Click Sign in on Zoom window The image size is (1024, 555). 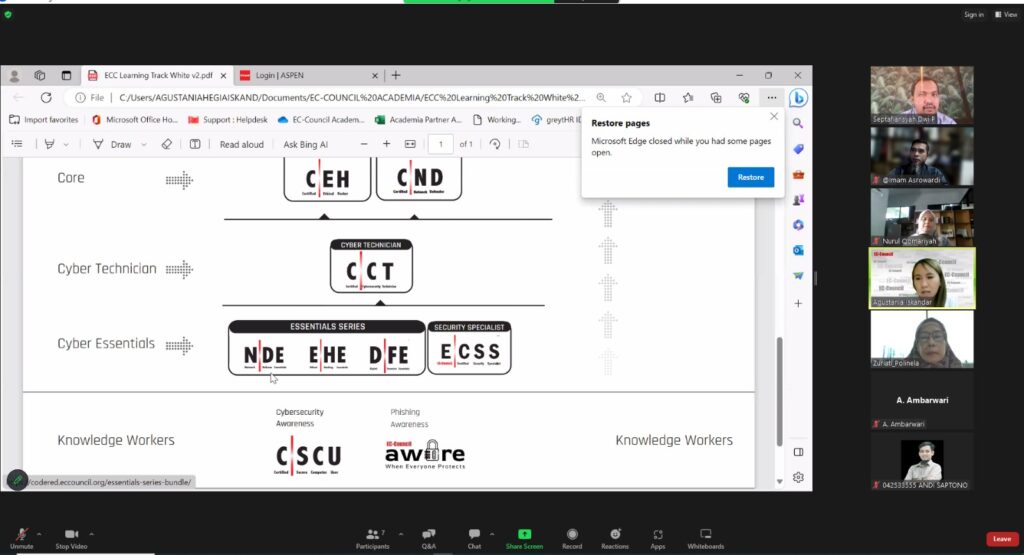(974, 14)
